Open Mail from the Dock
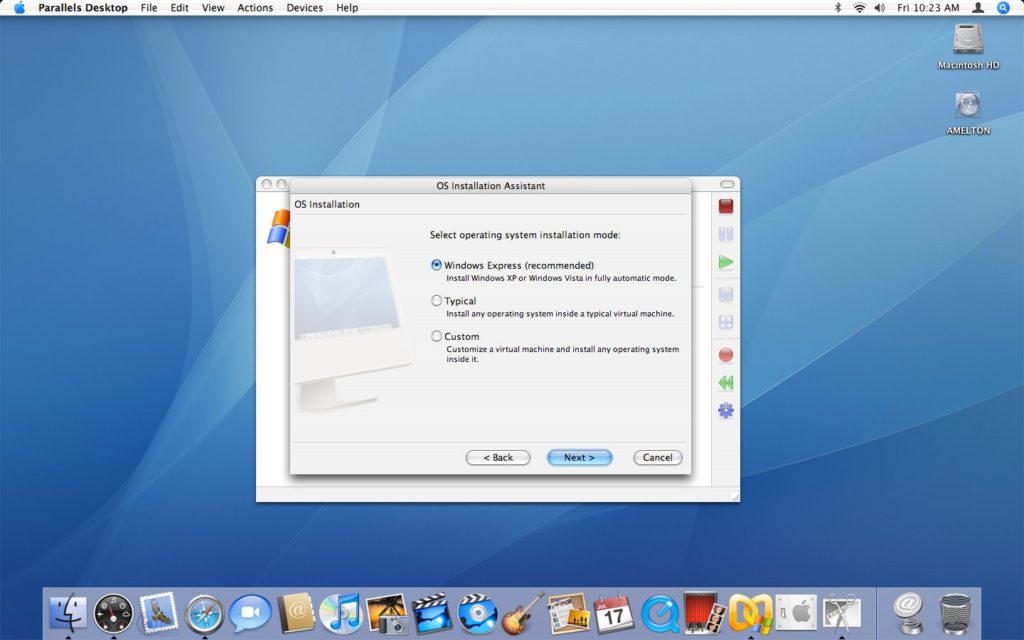Screen dimensions: 1024x640 point(158,613)
